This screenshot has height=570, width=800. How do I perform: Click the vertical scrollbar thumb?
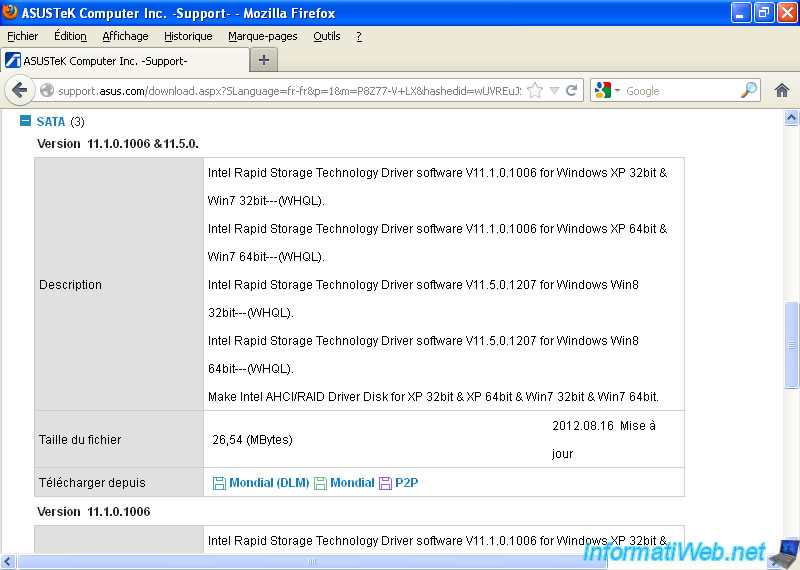pos(791,345)
